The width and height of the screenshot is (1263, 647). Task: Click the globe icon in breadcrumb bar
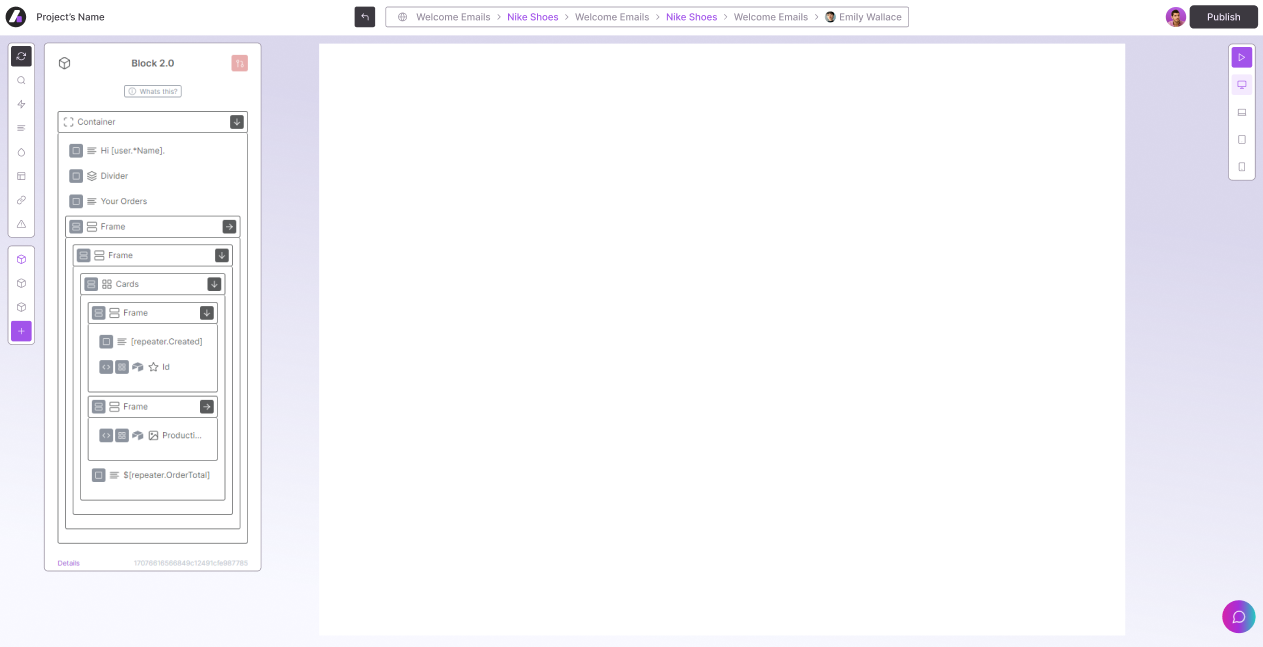pyautogui.click(x=402, y=17)
